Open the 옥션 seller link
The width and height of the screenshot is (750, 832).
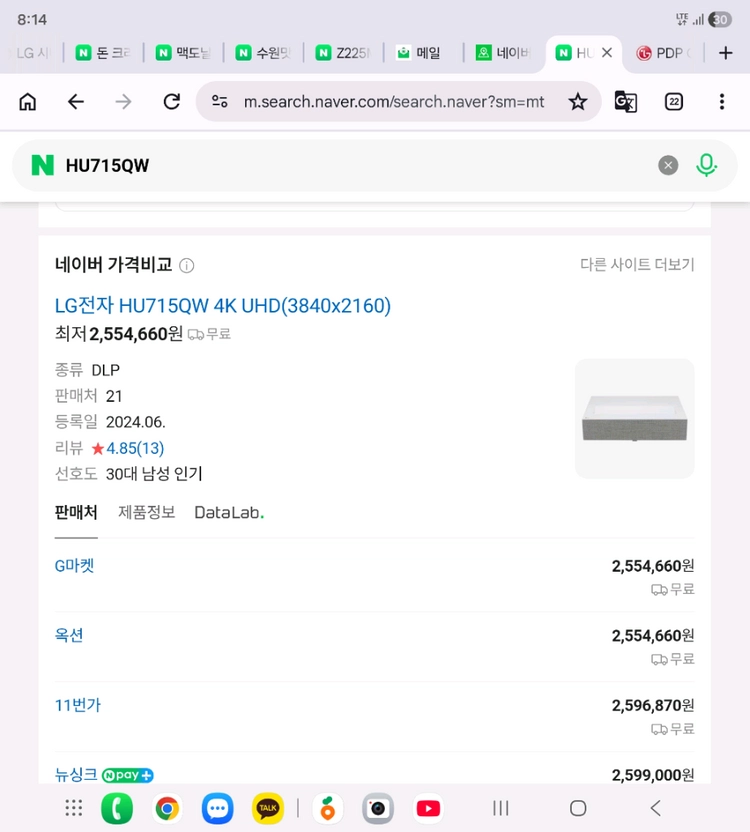click(69, 636)
